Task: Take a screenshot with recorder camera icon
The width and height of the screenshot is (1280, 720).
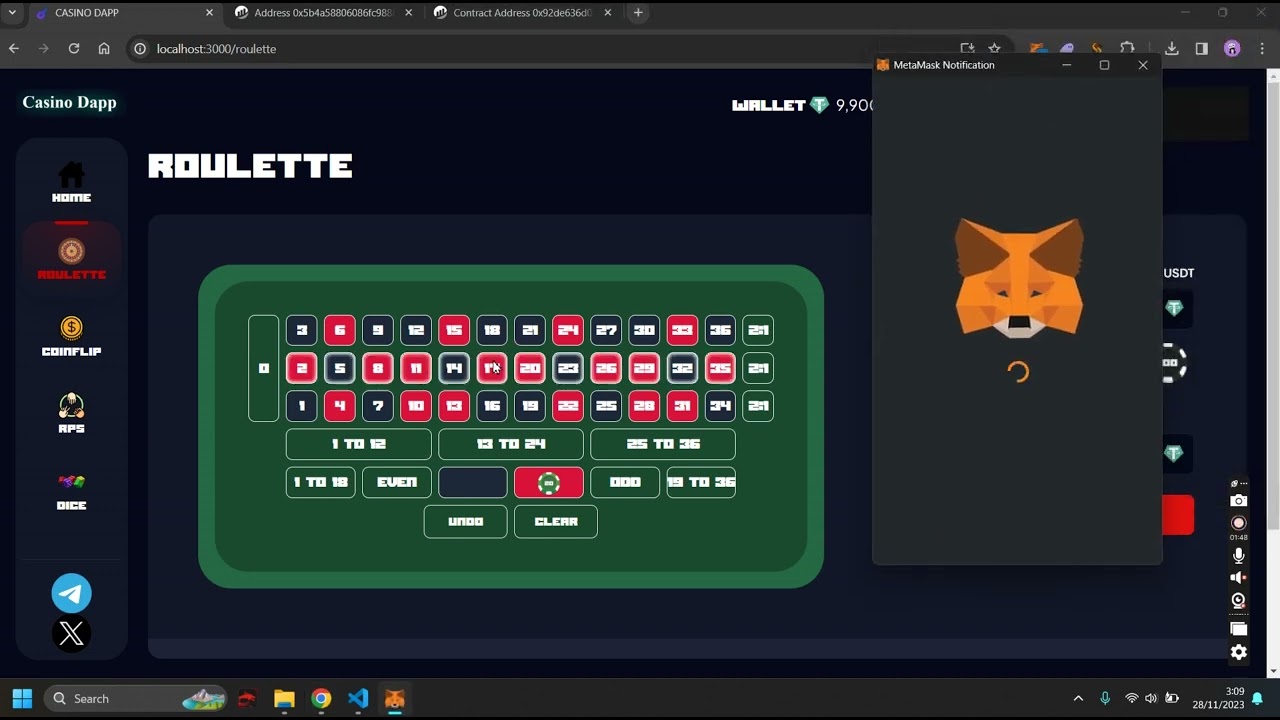Action: (1239, 500)
